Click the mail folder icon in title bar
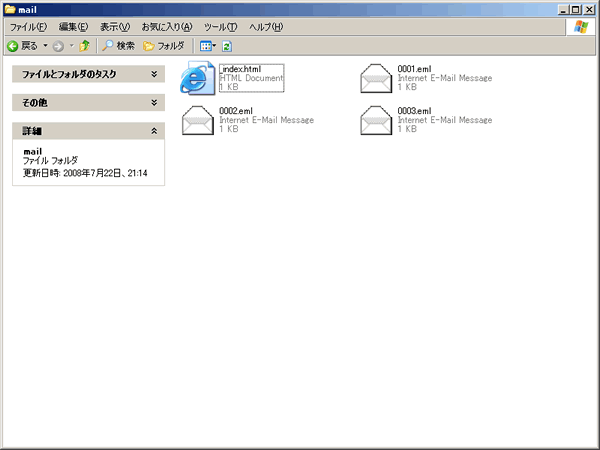The image size is (600, 450). (x=10, y=10)
